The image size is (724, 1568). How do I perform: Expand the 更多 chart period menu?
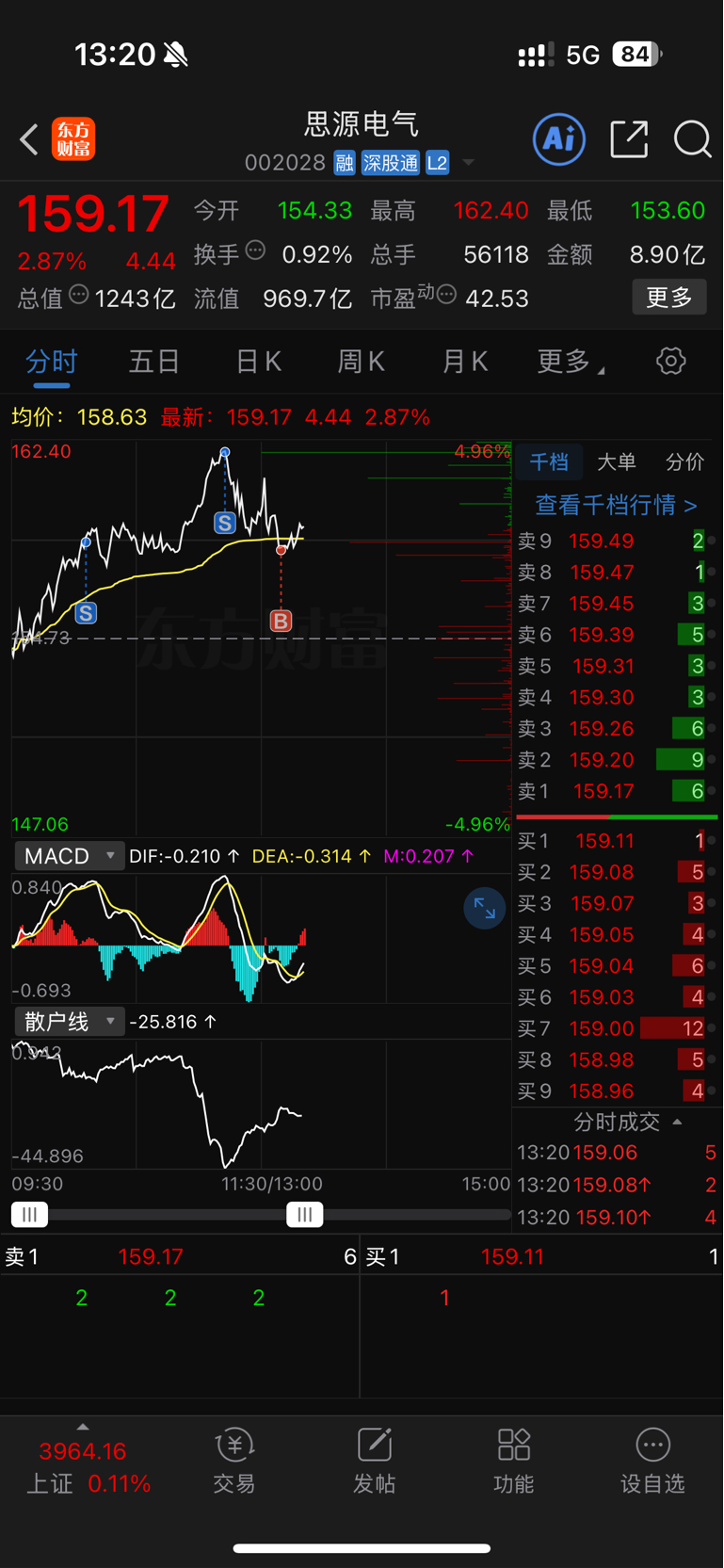(571, 362)
